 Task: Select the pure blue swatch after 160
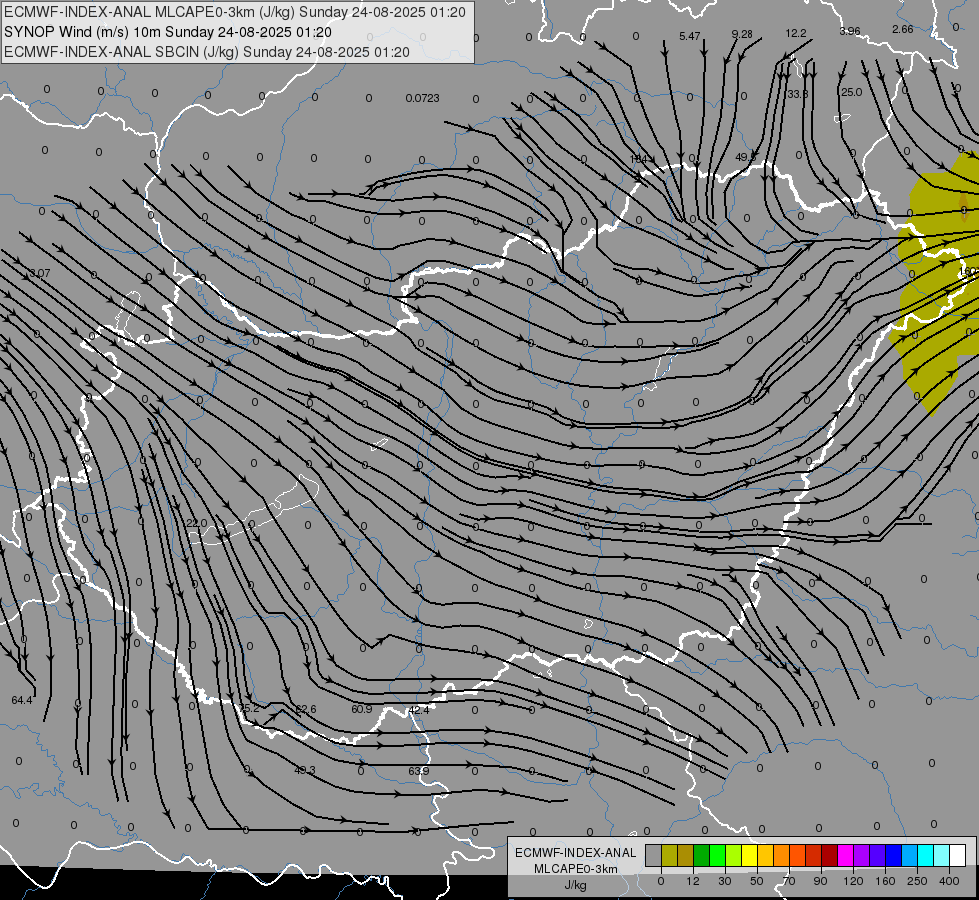(894, 855)
